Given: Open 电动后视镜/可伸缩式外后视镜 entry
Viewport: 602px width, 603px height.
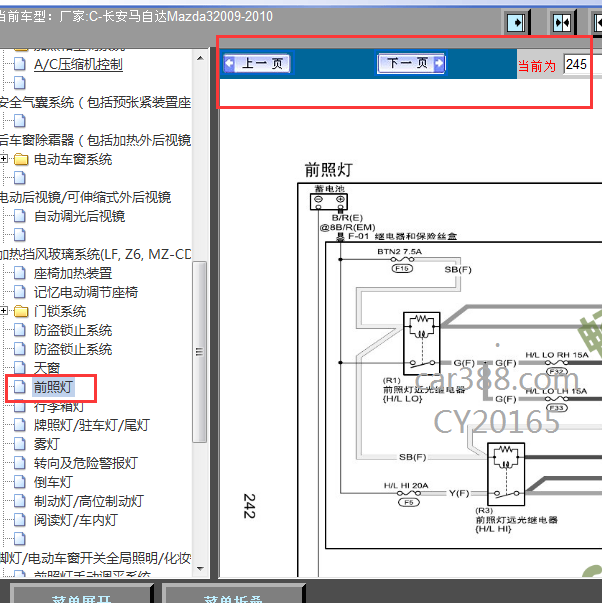Looking at the screenshot, I should pyautogui.click(x=85, y=197).
